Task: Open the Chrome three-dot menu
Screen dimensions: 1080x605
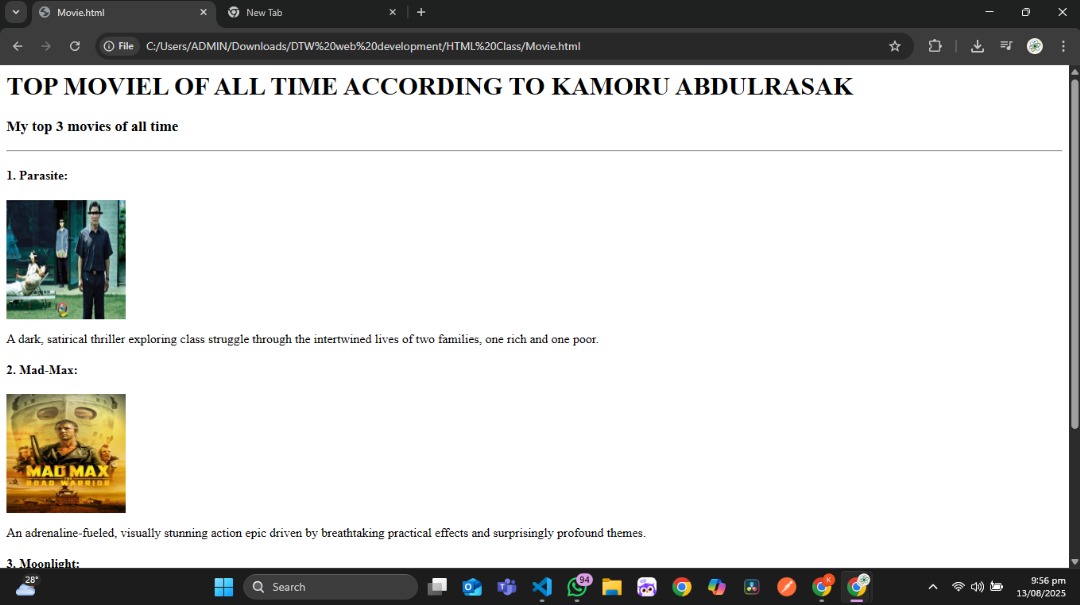Action: pos(1063,46)
